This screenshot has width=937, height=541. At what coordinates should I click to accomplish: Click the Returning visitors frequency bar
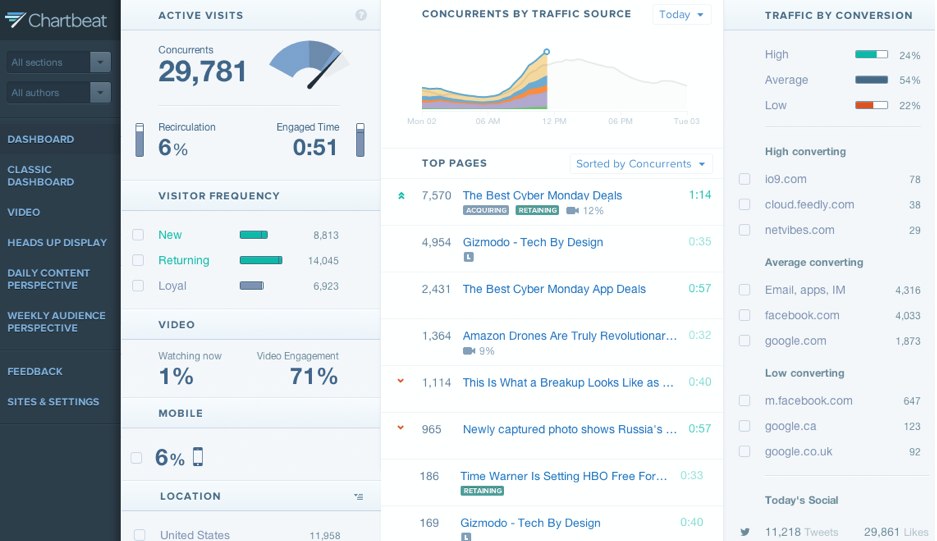(x=261, y=260)
